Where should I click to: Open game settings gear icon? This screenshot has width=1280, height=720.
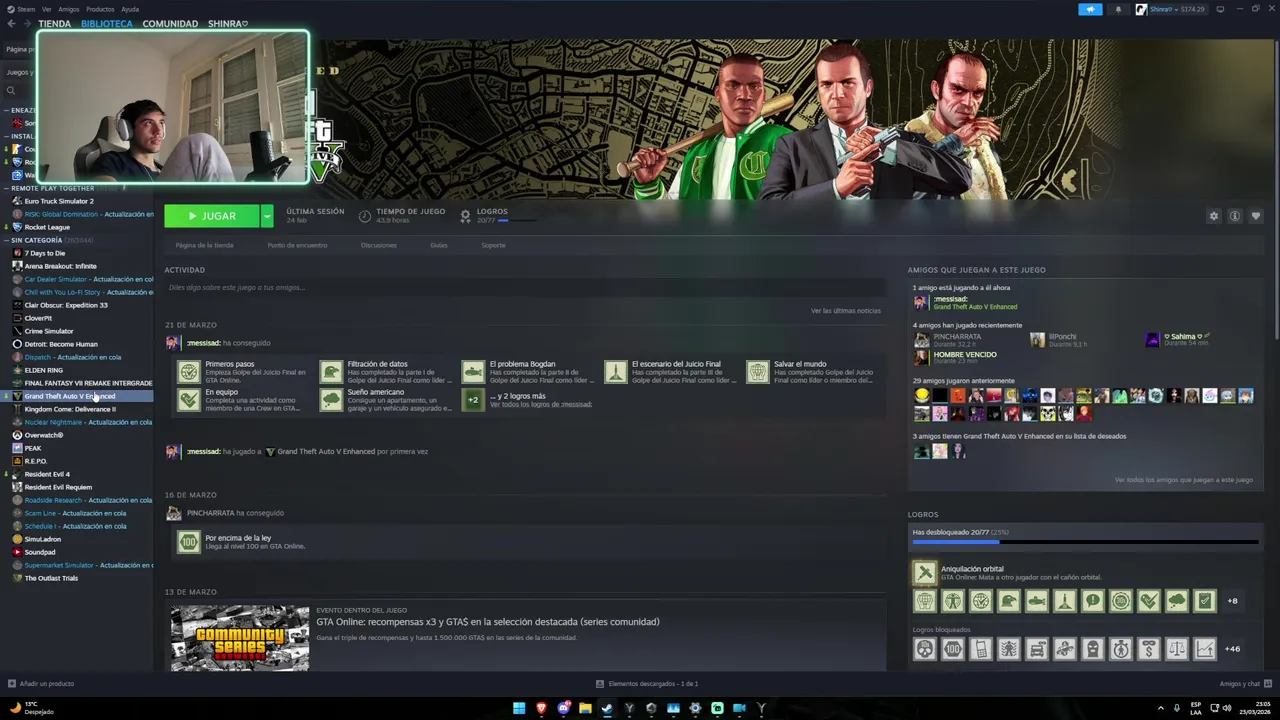(x=1214, y=216)
